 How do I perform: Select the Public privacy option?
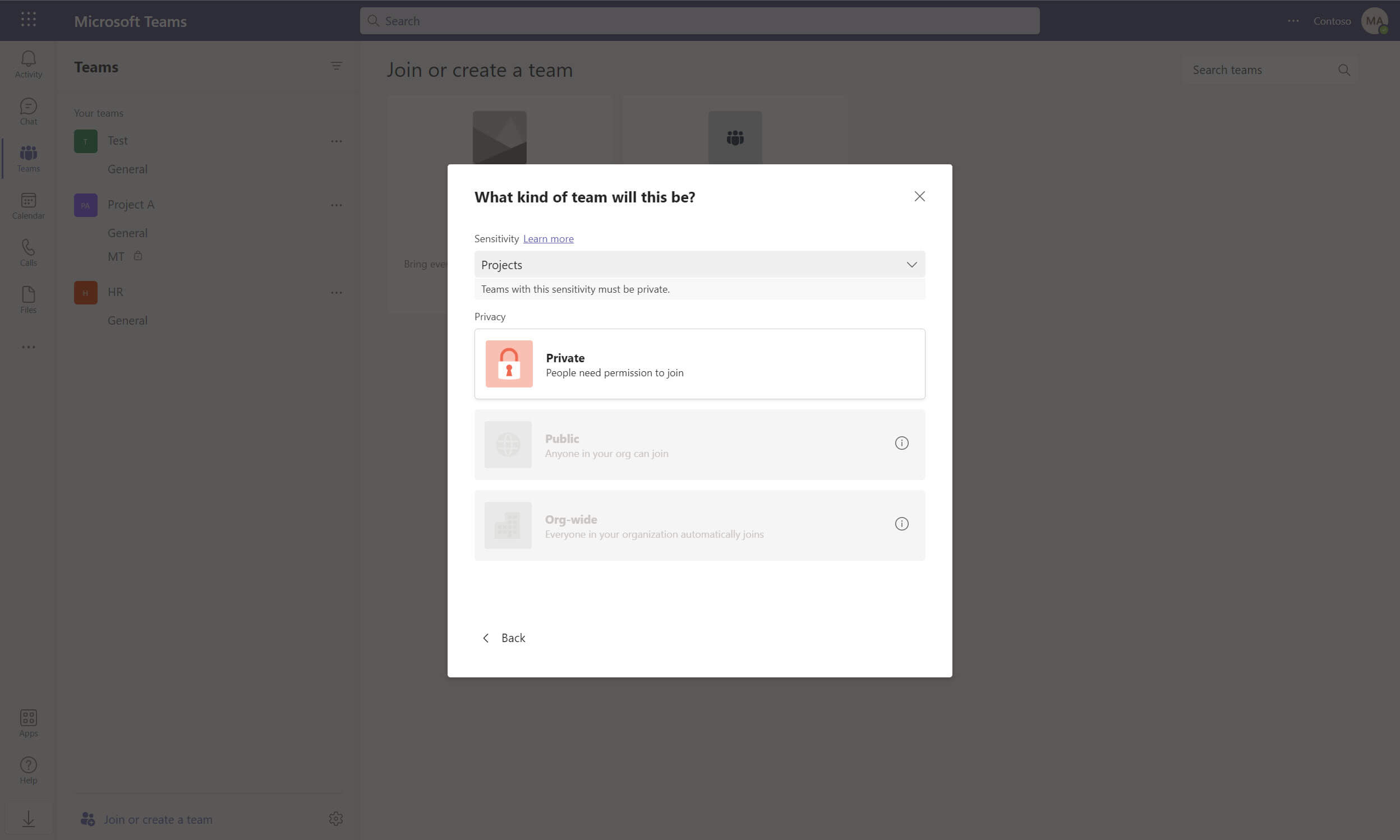pos(699,445)
